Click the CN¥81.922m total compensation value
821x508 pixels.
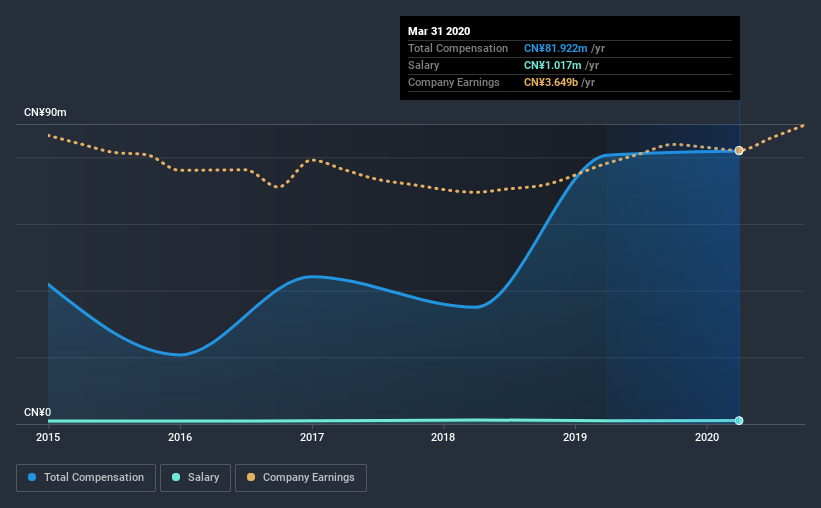[x=556, y=48]
